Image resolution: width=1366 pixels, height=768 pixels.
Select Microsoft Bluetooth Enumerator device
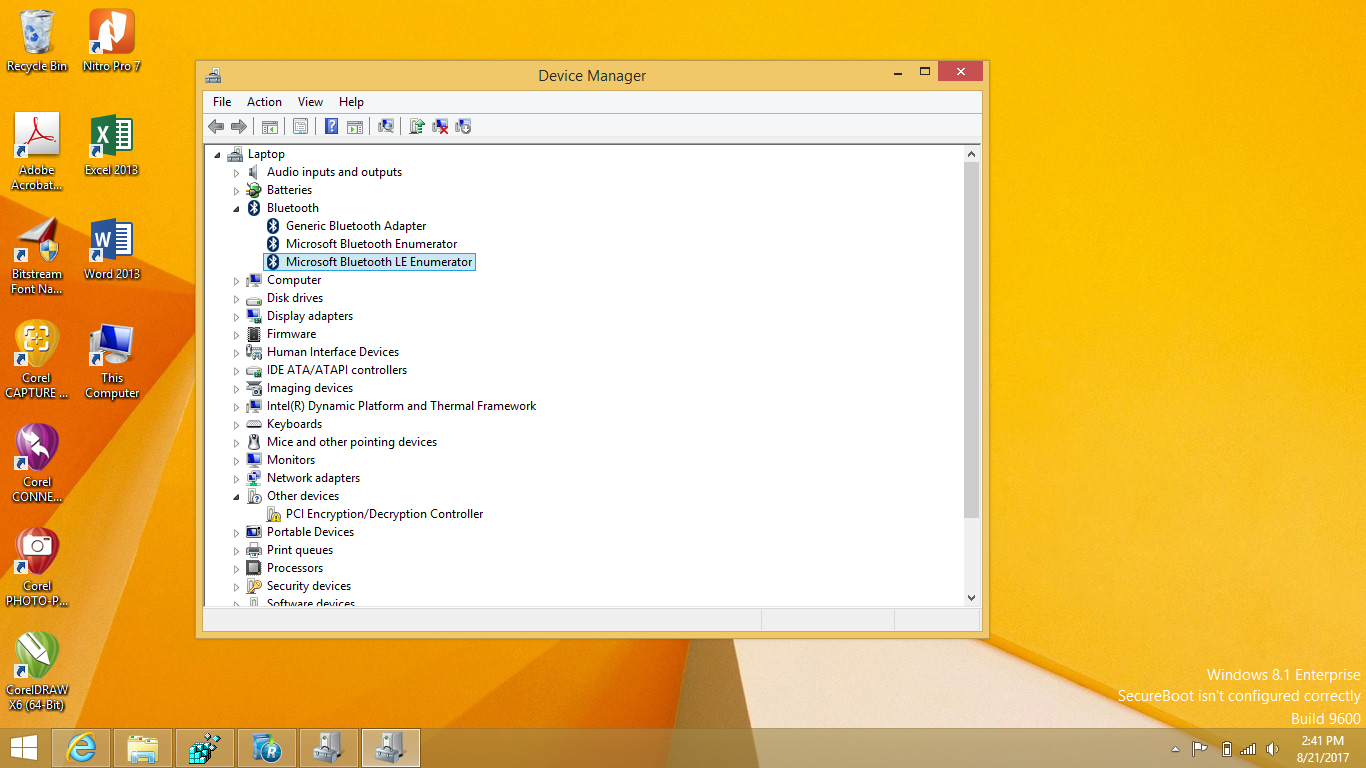(x=371, y=244)
